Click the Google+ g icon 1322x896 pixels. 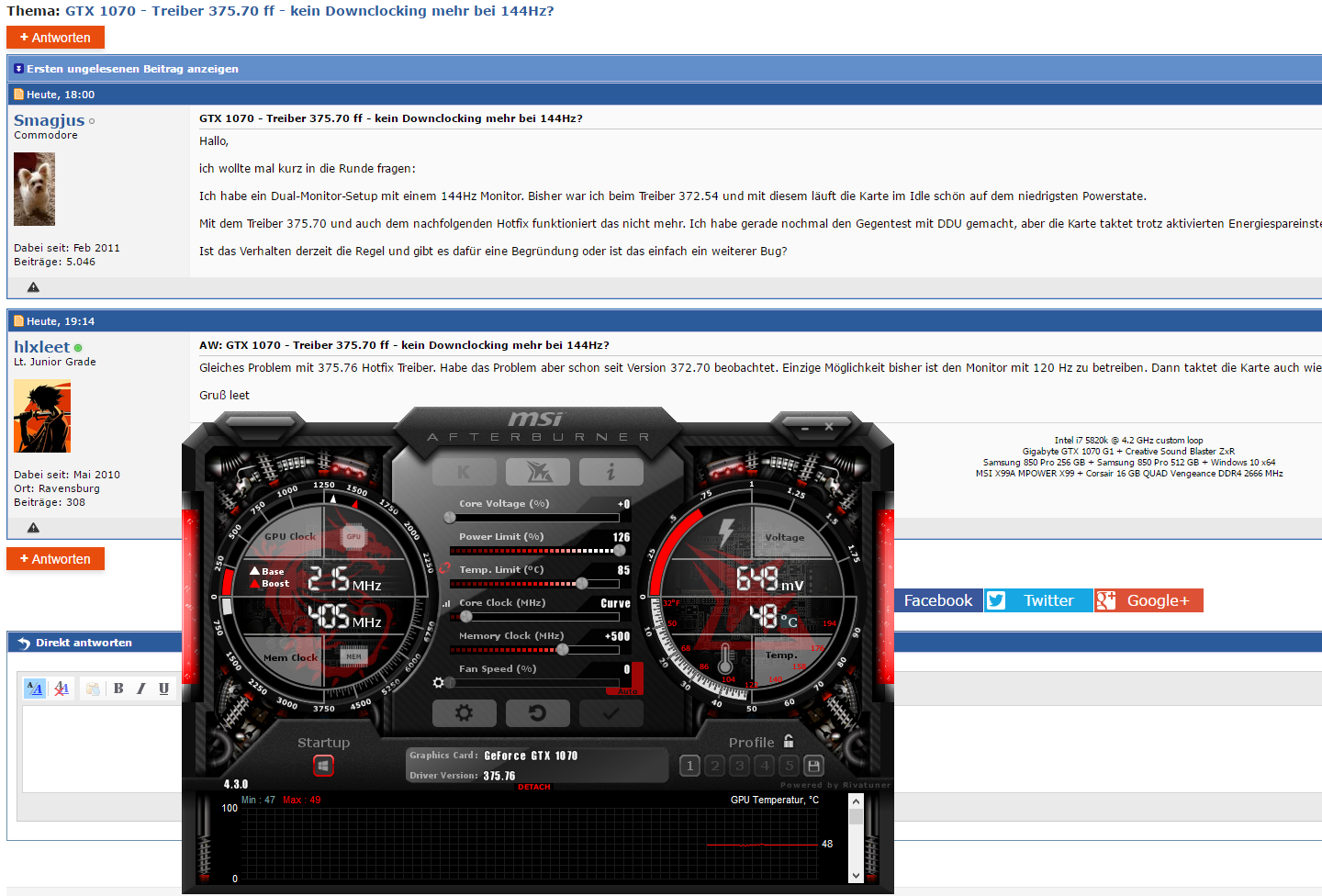[x=1106, y=600]
